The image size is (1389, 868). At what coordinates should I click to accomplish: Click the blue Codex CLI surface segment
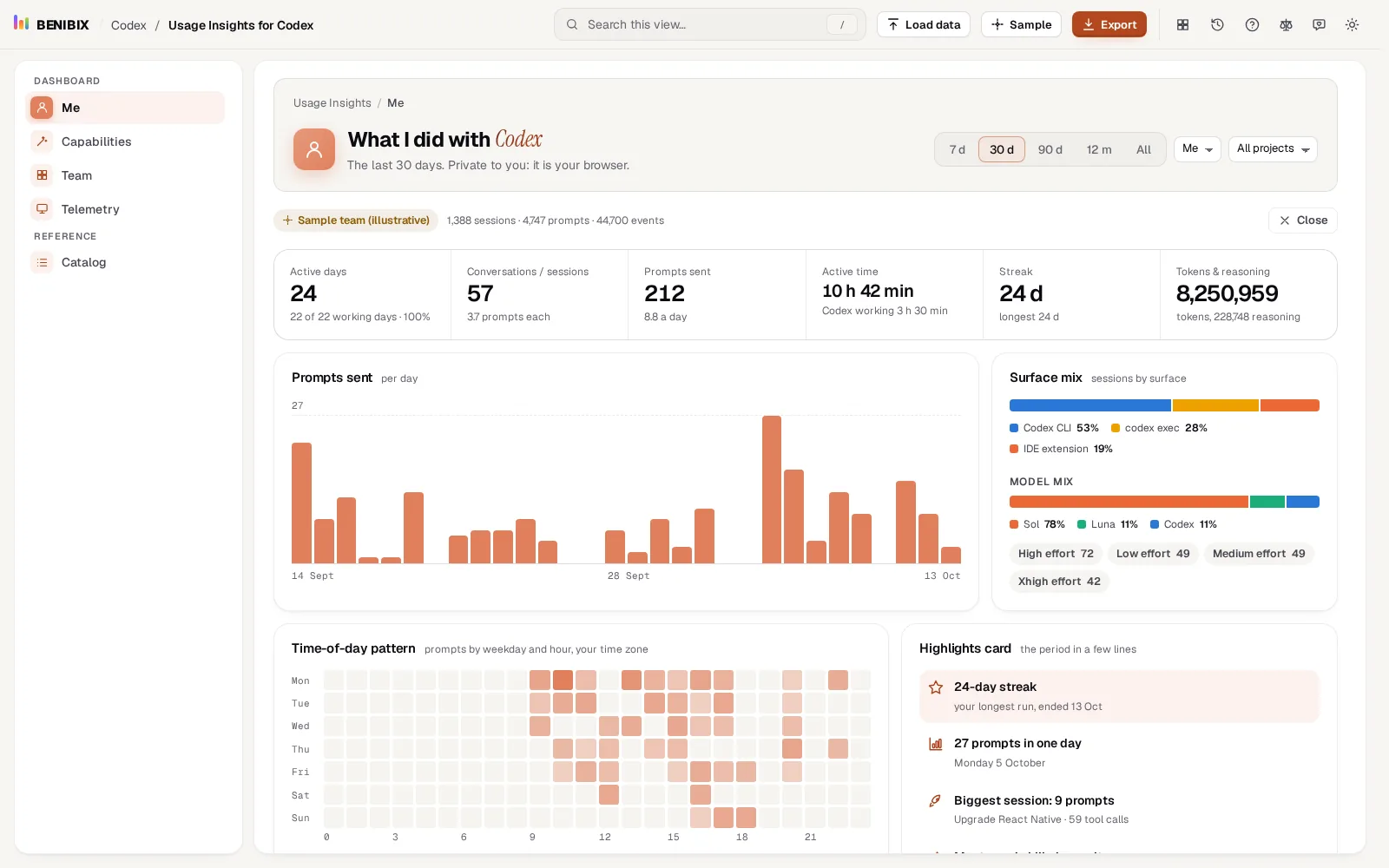pyautogui.click(x=1090, y=405)
